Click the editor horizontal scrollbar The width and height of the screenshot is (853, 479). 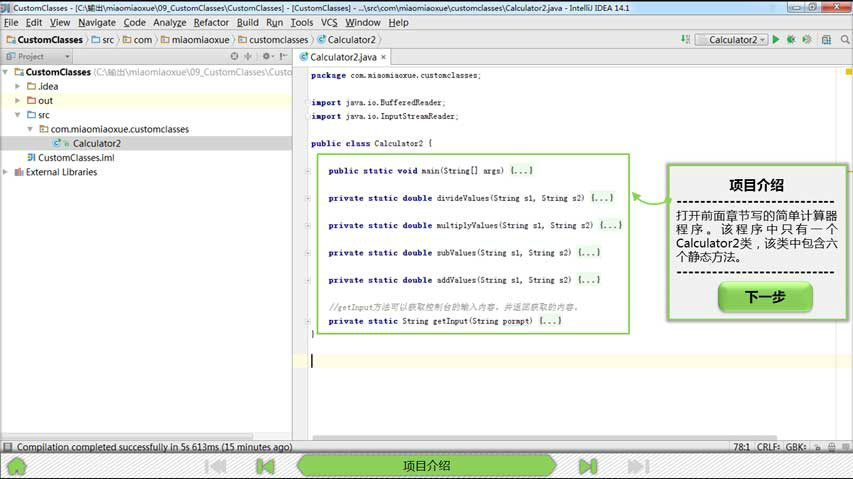pos(545,437)
